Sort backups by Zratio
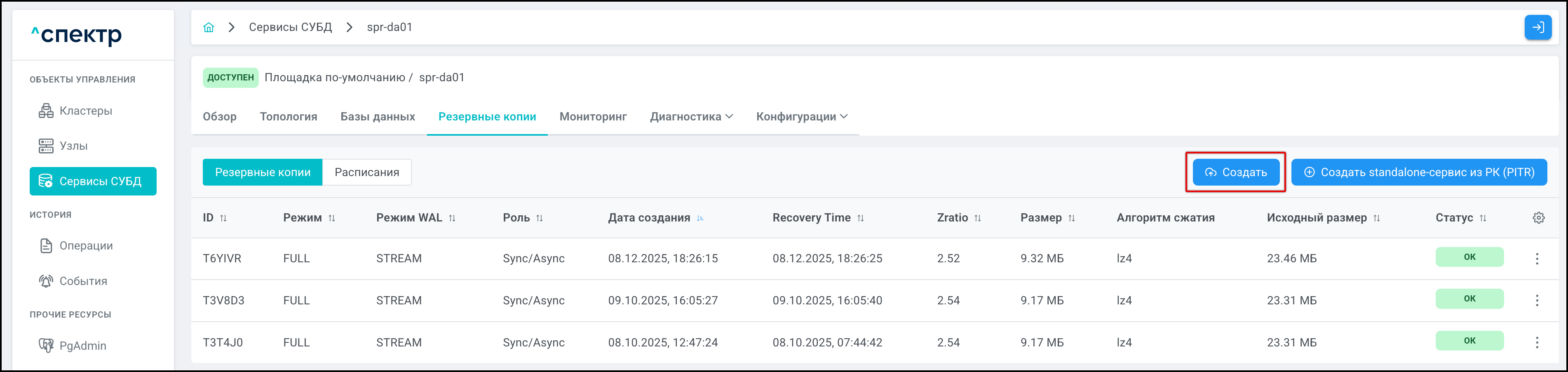Screen dimensions: 1568x372 (x=978, y=218)
